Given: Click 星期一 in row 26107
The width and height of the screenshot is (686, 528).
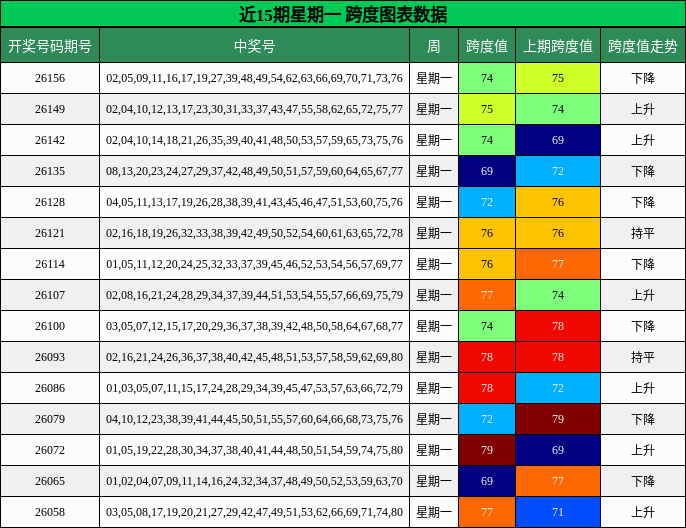Looking at the screenshot, I should click(x=434, y=296).
